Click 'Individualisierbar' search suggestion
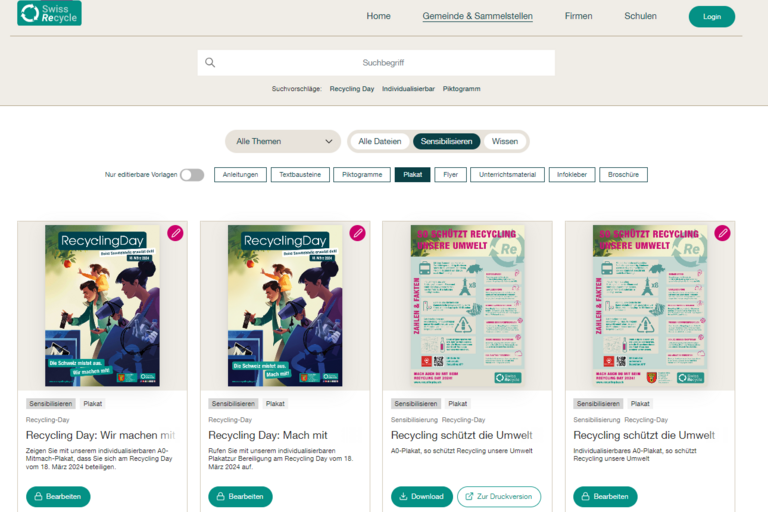This screenshot has width=768, height=512. (408, 89)
